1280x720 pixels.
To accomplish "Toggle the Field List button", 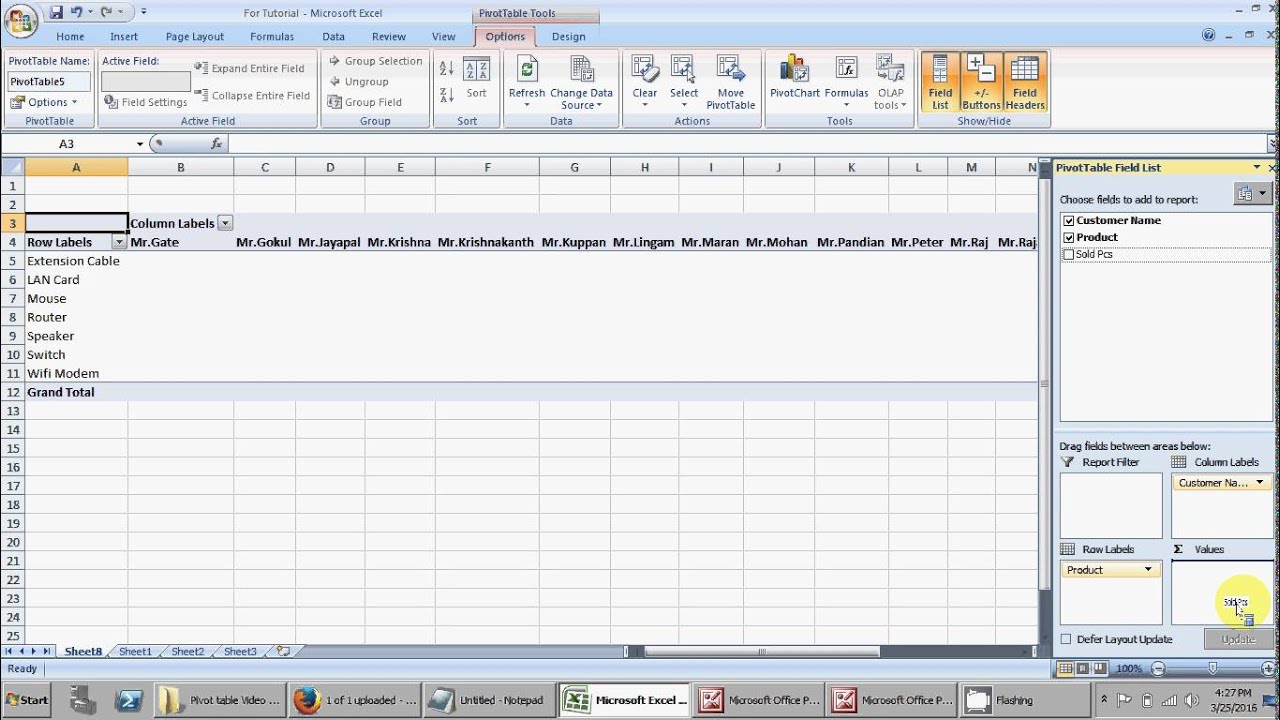I will coord(940,82).
